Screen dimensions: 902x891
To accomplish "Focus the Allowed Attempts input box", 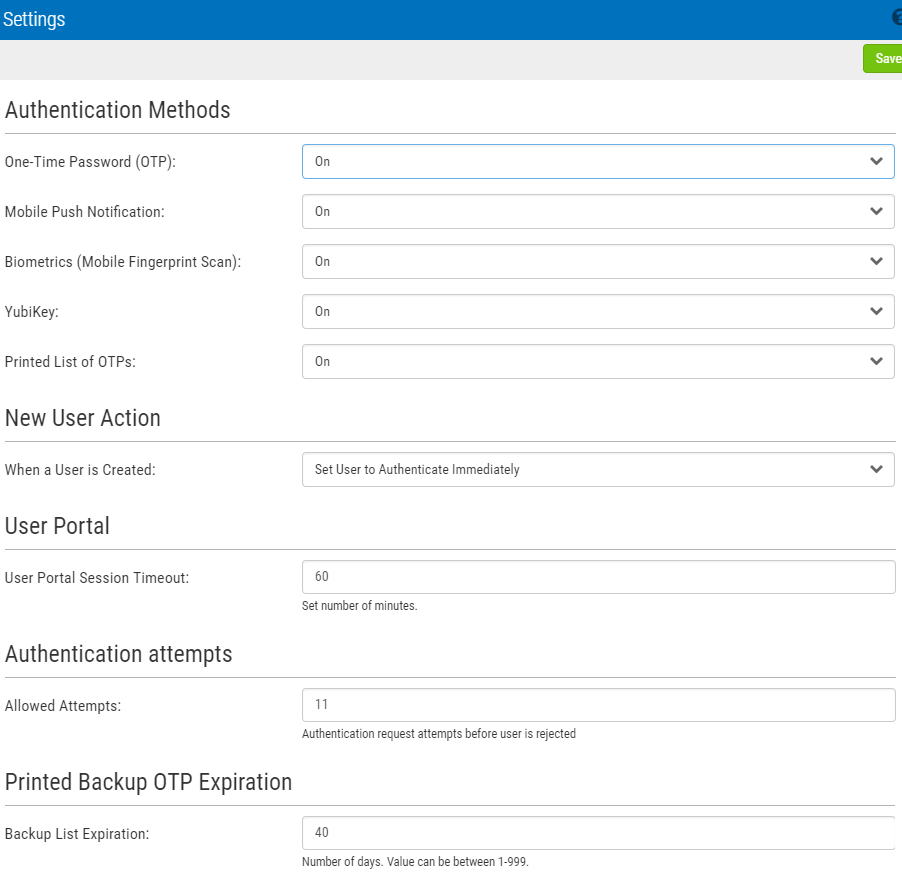I will [597, 705].
